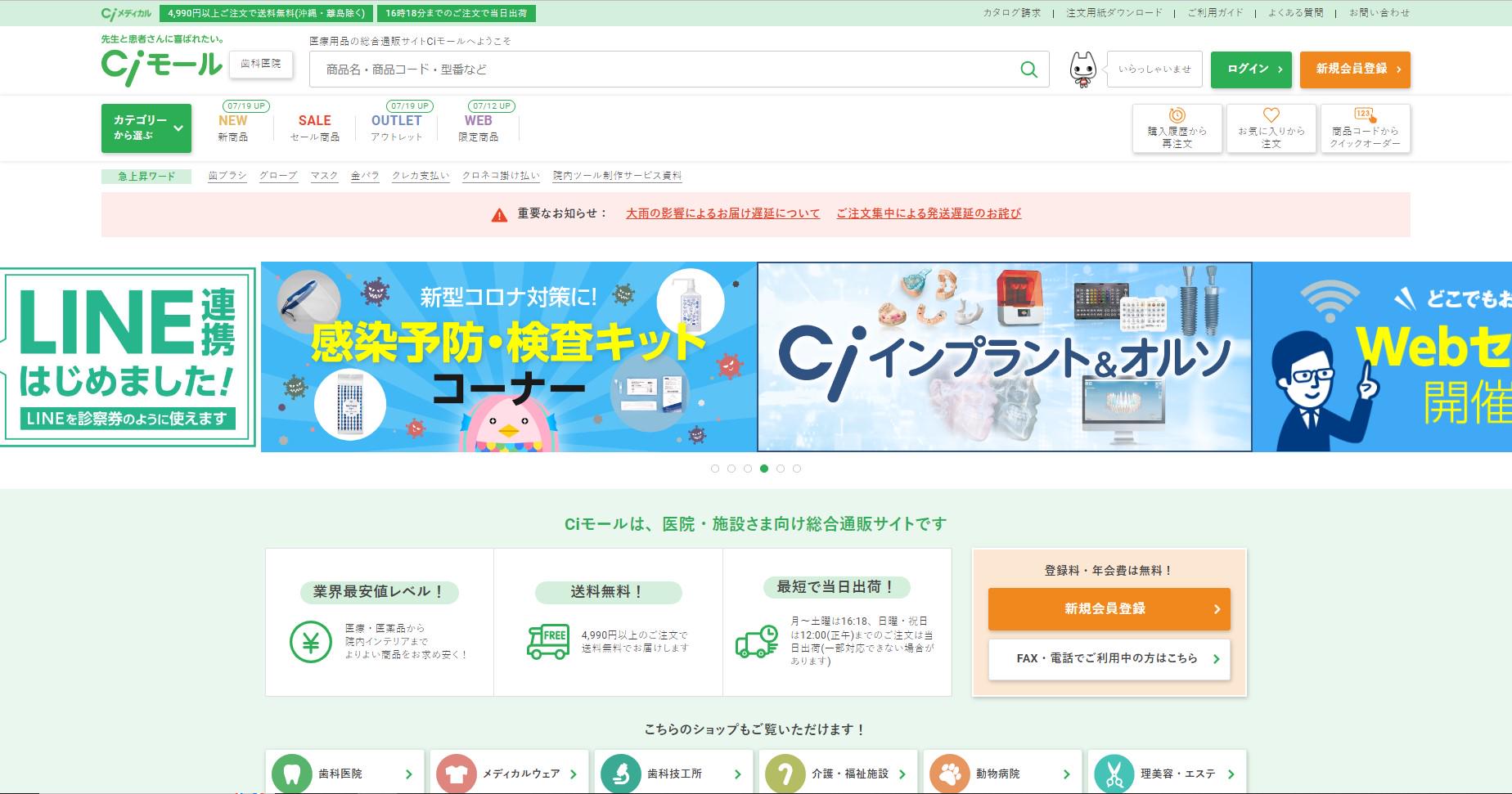Image resolution: width=1512 pixels, height=794 pixels.
Task: Click arrow on 介護・福祉施設 shop card
Action: pyautogui.click(x=902, y=774)
